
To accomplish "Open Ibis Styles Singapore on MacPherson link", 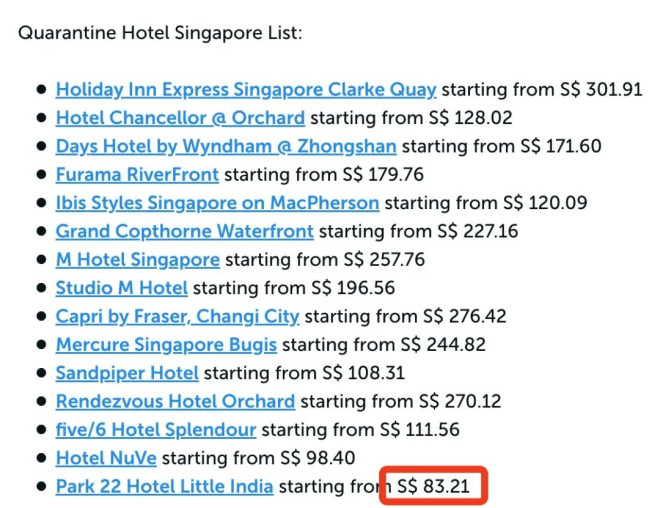I will 217,203.
